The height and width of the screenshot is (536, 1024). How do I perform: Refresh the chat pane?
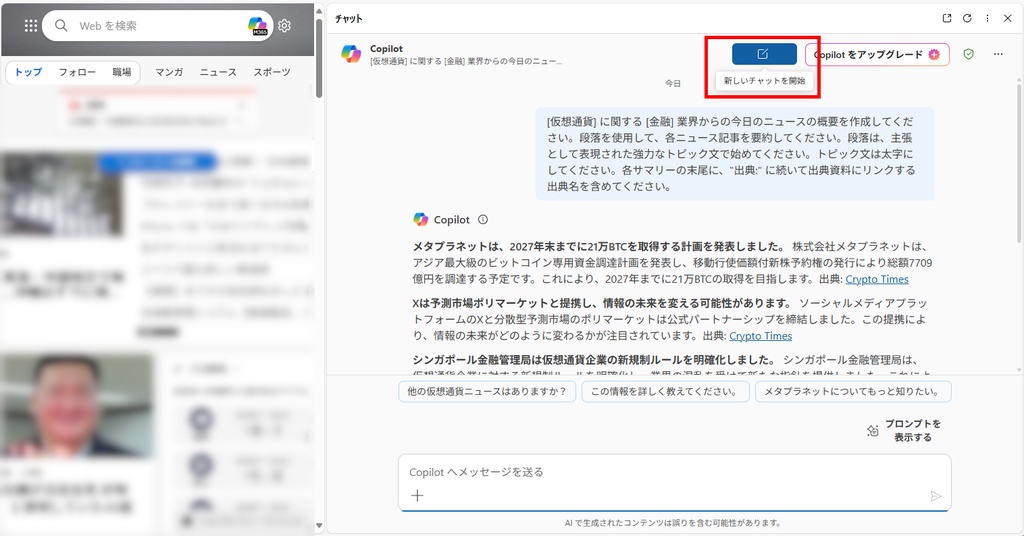tap(967, 18)
